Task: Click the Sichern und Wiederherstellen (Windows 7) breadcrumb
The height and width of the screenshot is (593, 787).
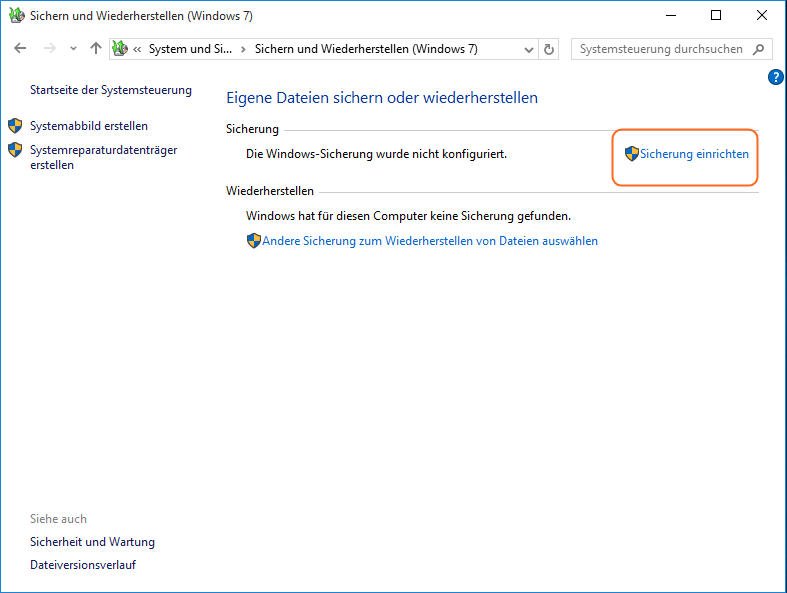Action: point(366,49)
